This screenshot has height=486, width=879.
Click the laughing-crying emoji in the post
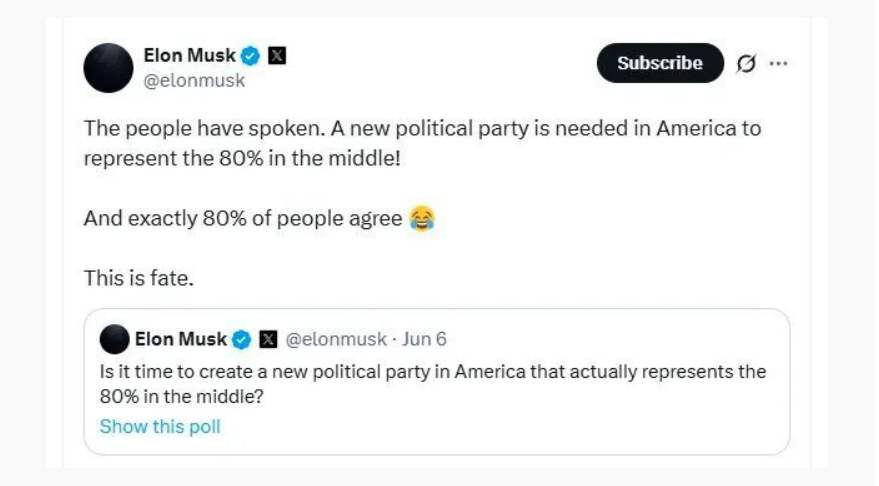point(421,219)
